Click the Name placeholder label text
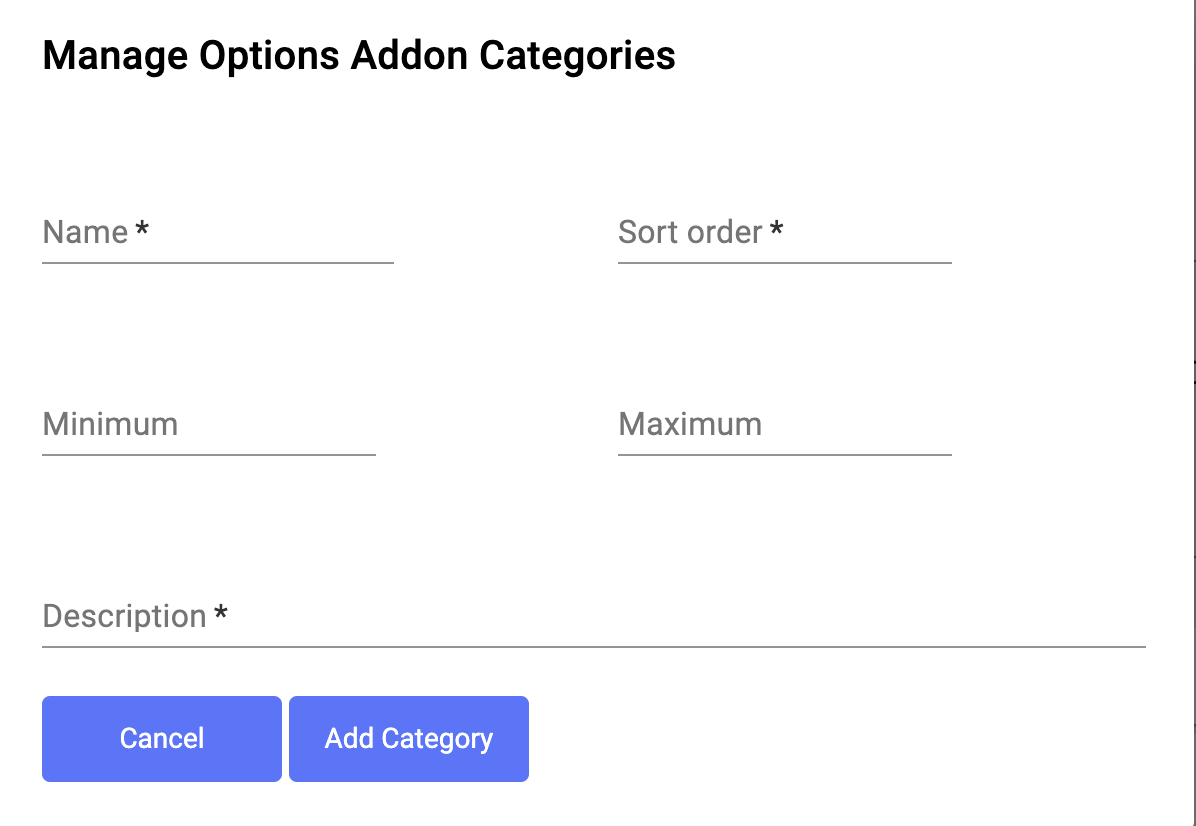 [85, 233]
